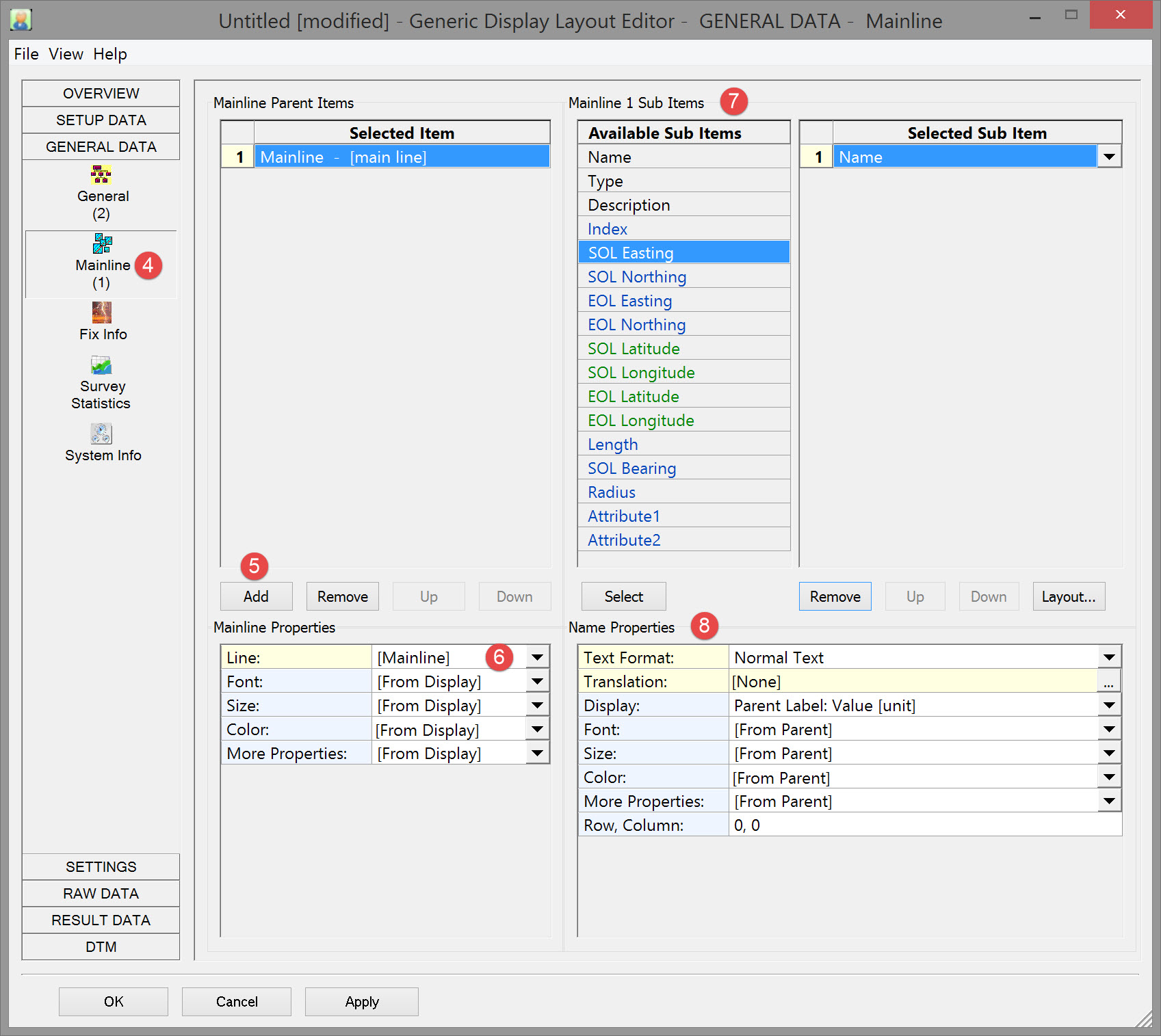Image resolution: width=1161 pixels, height=1036 pixels.
Task: Open the Fix Info icon
Action: [102, 313]
